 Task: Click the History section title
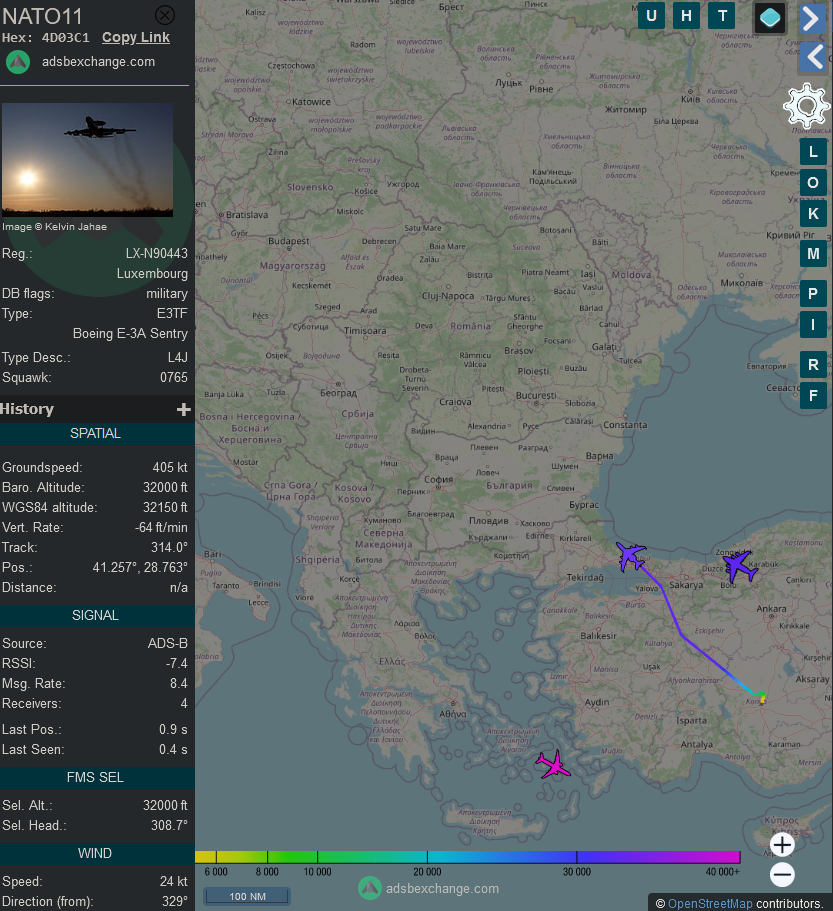[27, 409]
